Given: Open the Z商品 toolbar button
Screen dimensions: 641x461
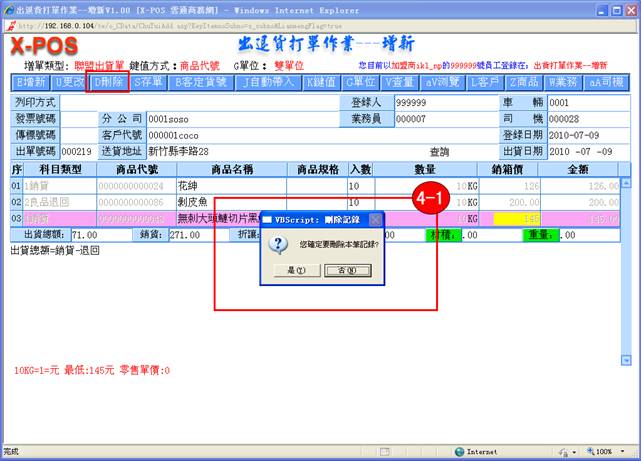Looking at the screenshot, I should coord(525,81).
